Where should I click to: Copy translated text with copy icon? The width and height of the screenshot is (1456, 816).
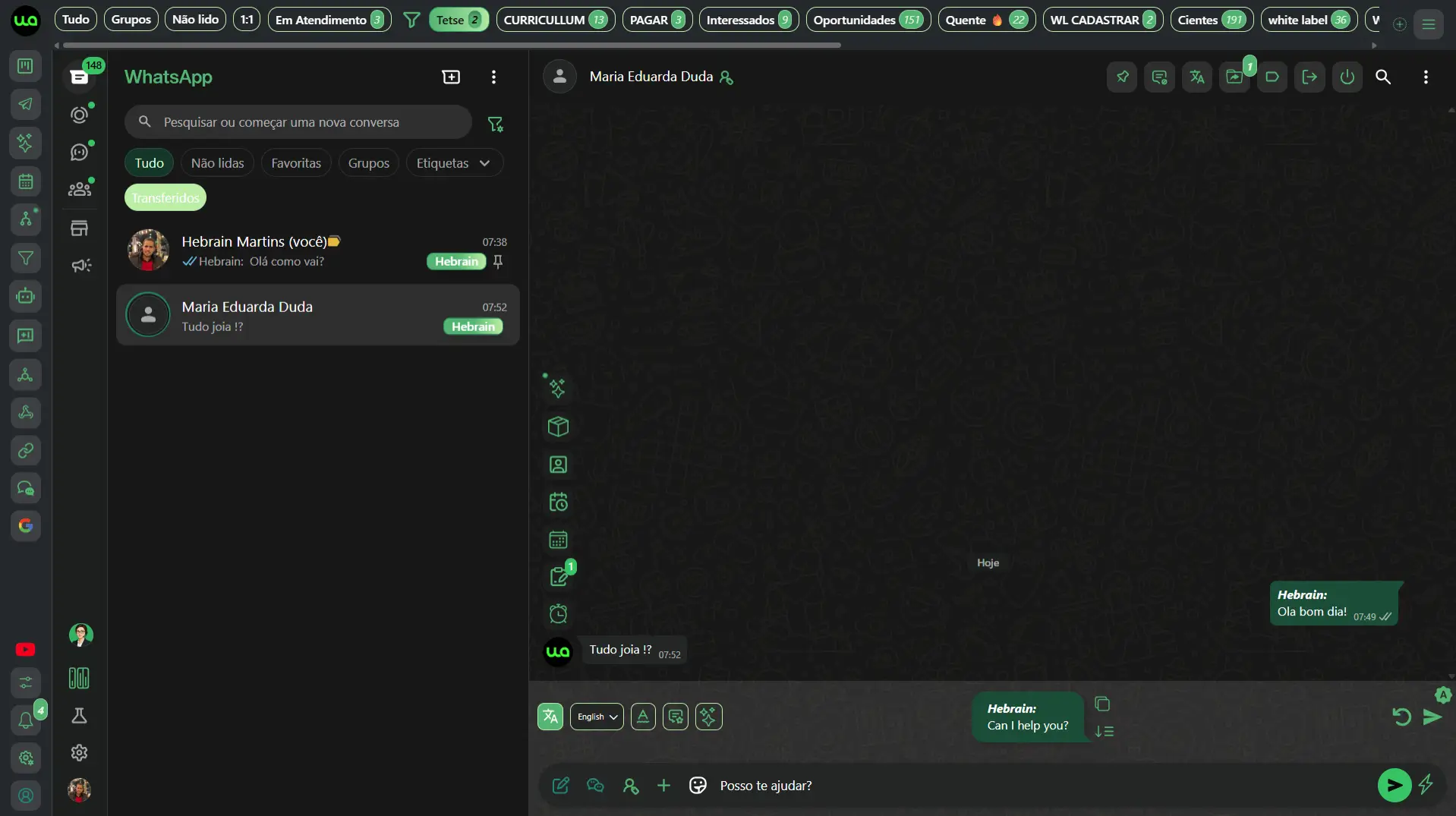pyautogui.click(x=1102, y=704)
